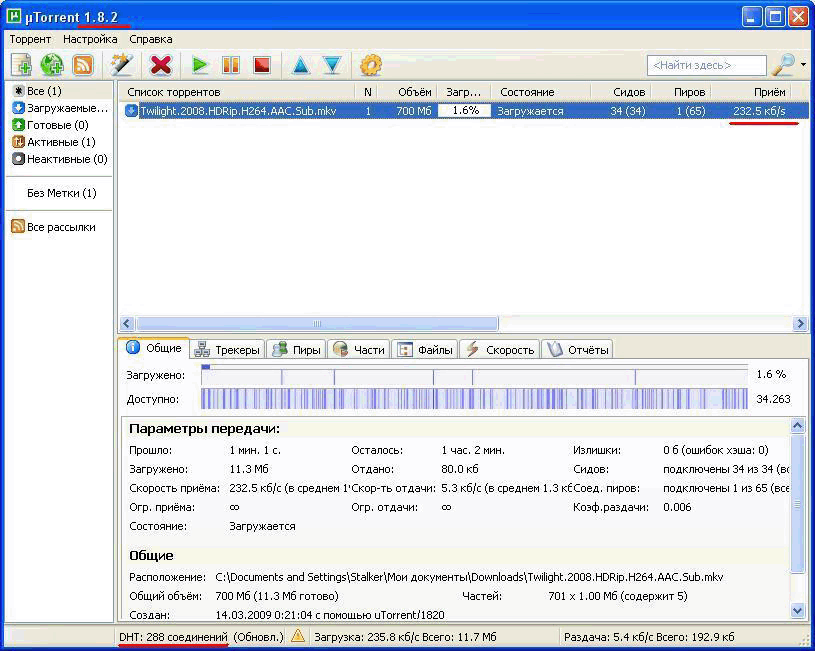Click Раздача: 5.4 кб/с status entry

pyautogui.click(x=649, y=636)
